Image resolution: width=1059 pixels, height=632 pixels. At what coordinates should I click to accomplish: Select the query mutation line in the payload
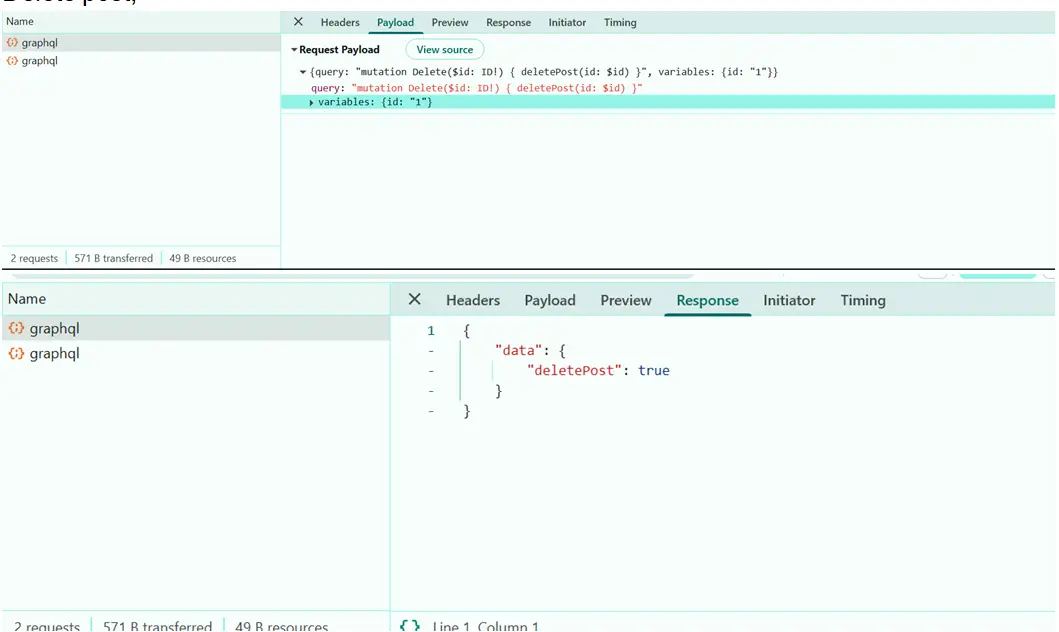(476, 88)
